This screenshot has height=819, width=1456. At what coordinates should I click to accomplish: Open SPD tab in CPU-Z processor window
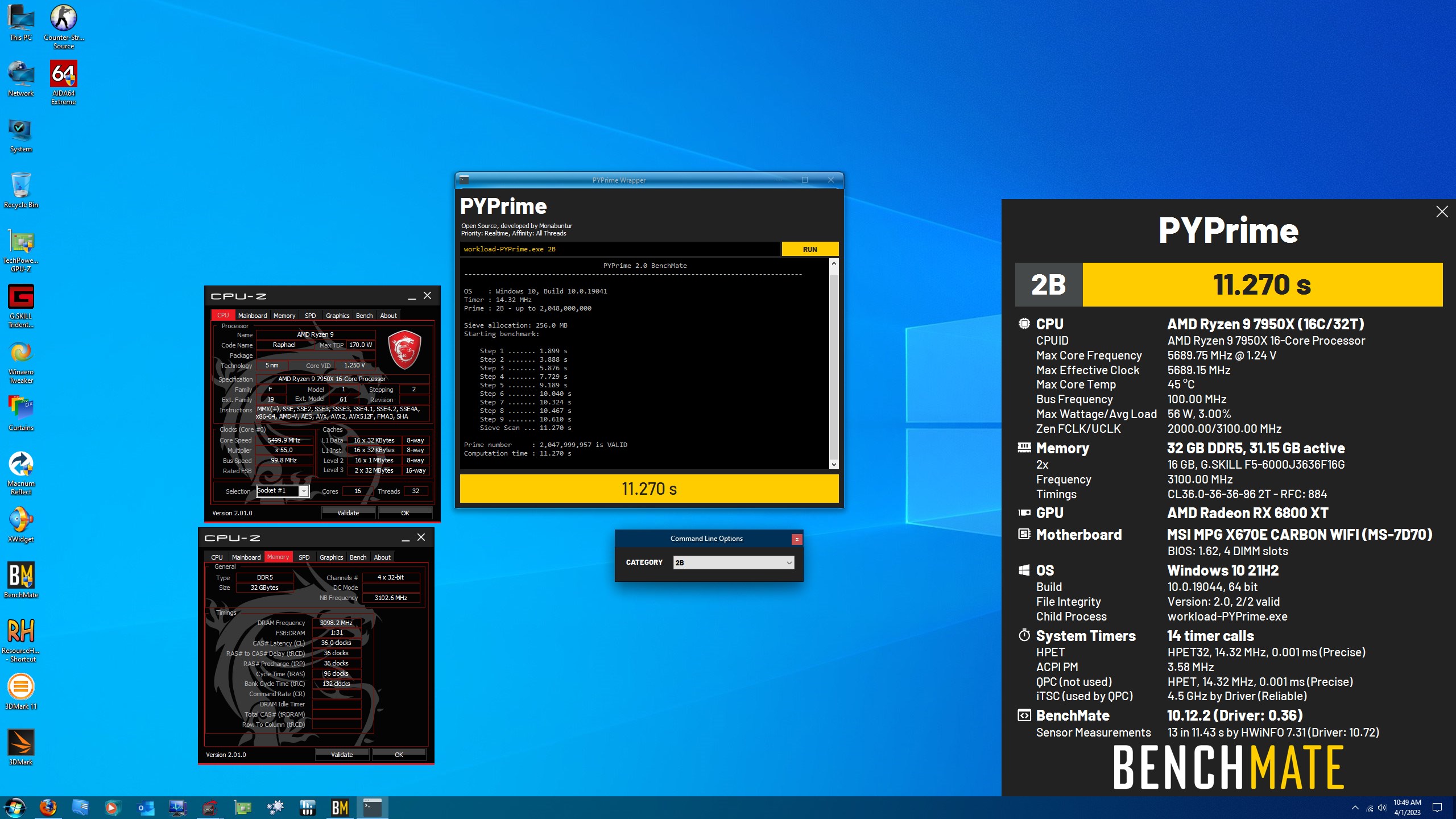(311, 316)
